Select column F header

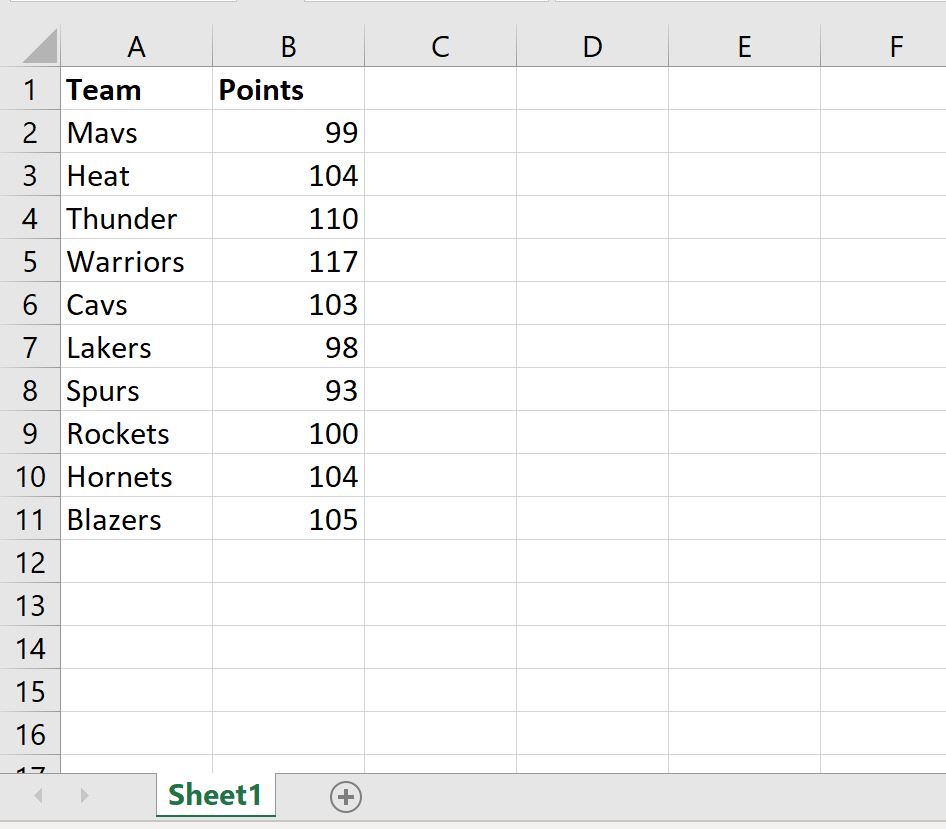pos(894,46)
